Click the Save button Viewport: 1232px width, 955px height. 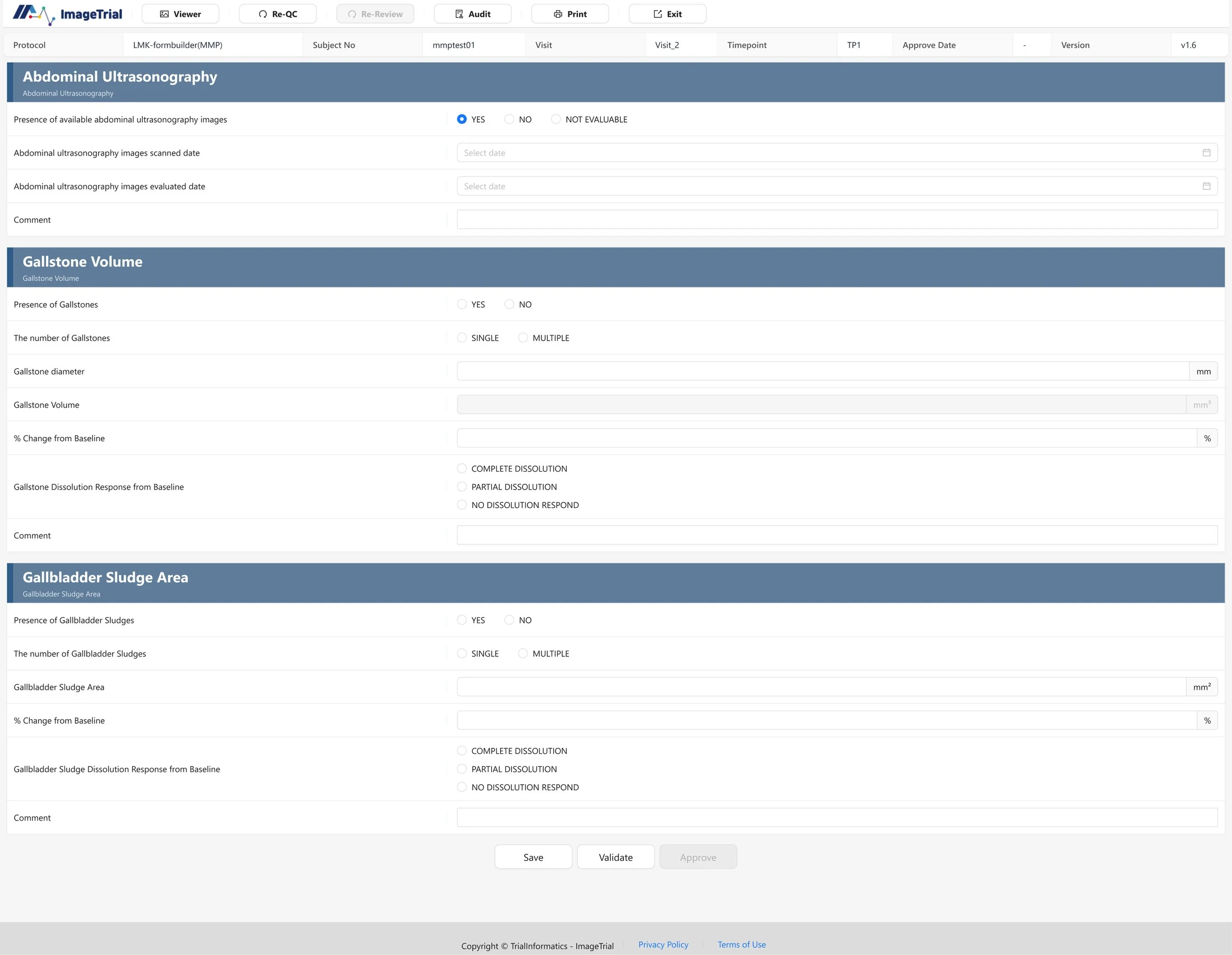click(533, 857)
